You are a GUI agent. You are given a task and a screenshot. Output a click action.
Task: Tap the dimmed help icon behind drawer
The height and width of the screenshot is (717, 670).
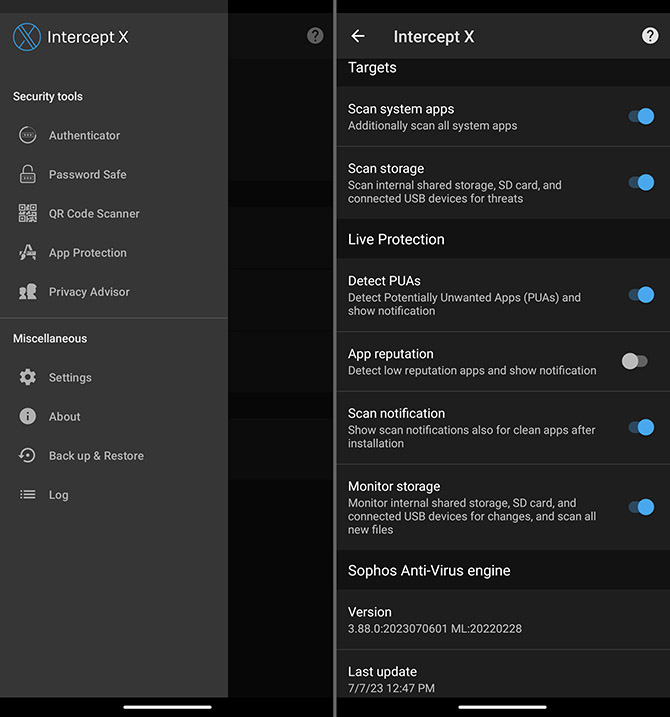pos(315,36)
